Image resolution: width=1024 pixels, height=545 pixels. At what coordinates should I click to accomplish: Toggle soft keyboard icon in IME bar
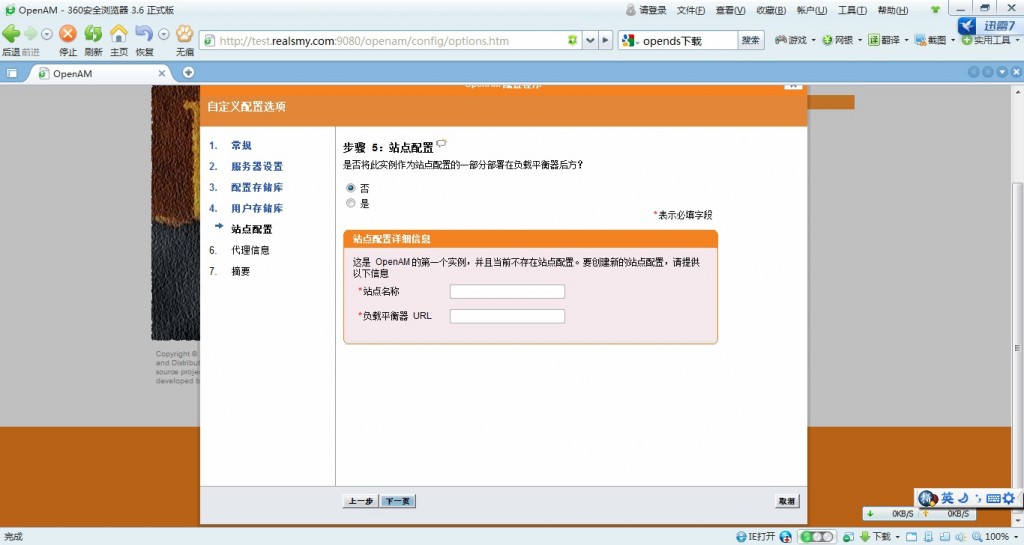[x=993, y=499]
